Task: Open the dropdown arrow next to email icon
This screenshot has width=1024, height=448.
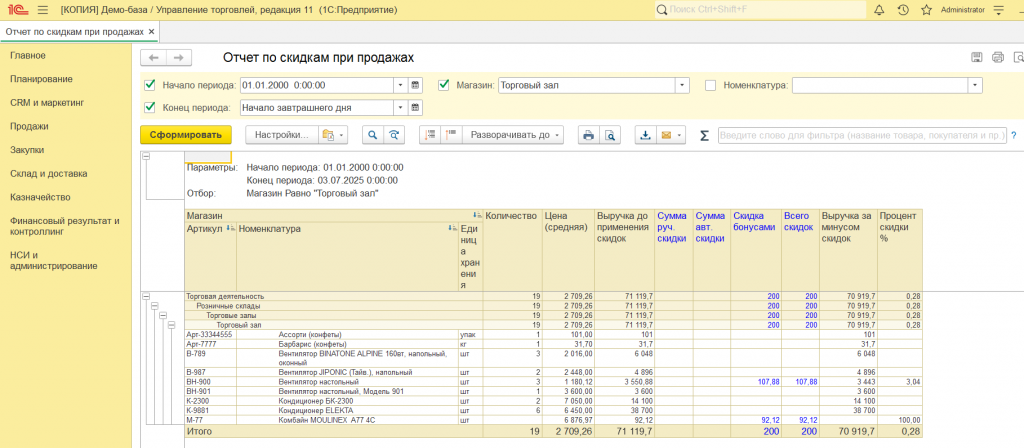Action: tap(680, 135)
